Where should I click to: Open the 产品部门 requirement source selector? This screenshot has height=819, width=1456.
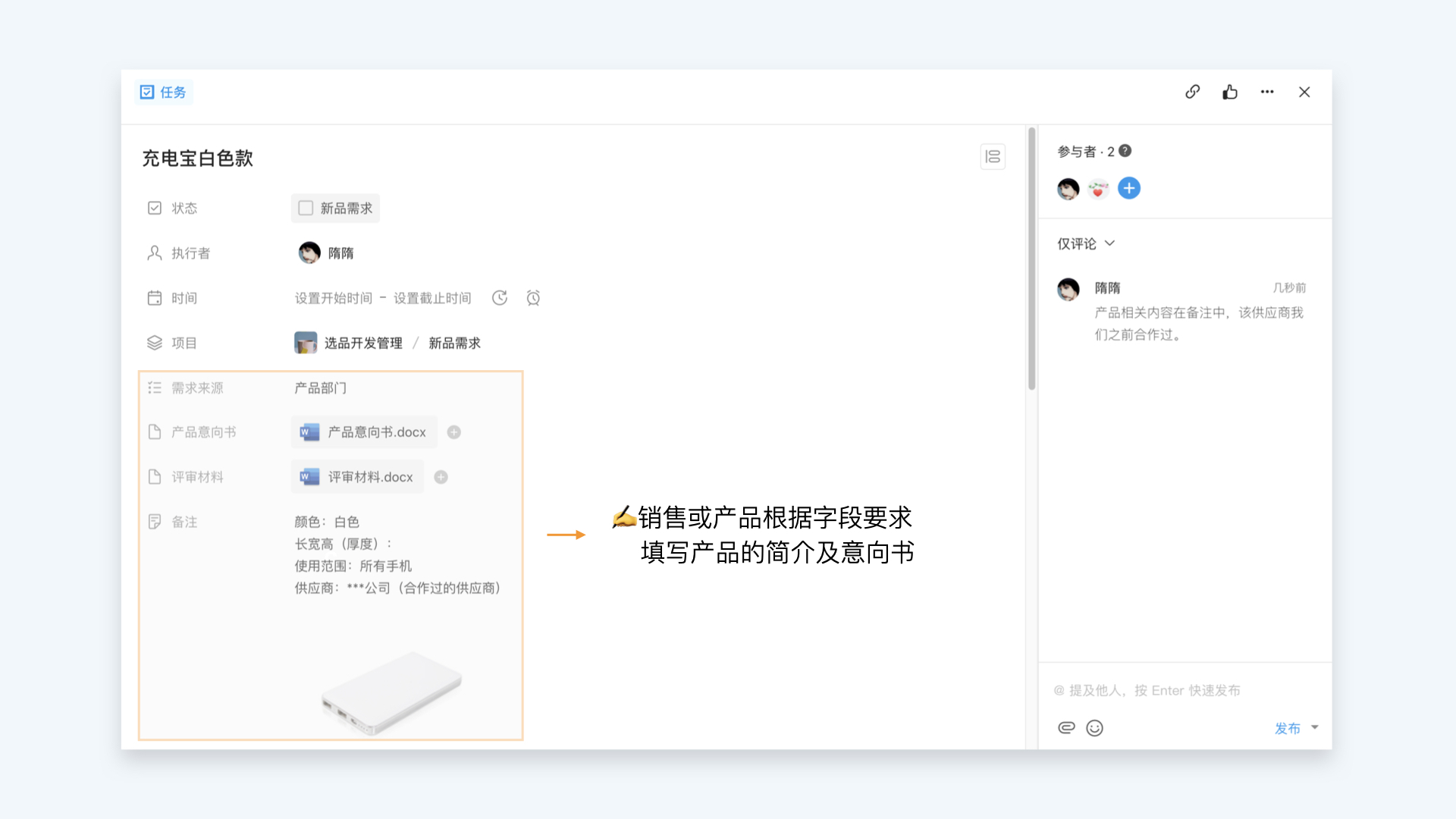click(x=321, y=388)
